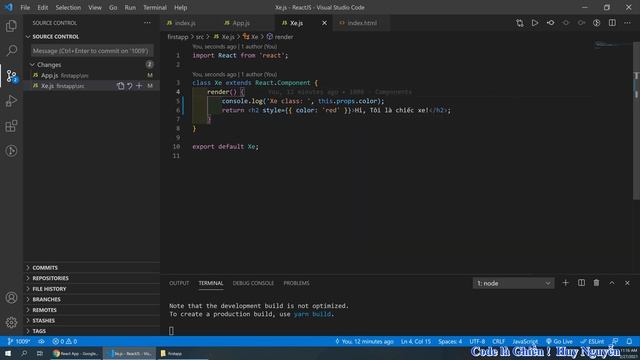Click ESLint status in the status bar
Image resolution: width=640 pixels, height=360 pixels.
(593, 341)
